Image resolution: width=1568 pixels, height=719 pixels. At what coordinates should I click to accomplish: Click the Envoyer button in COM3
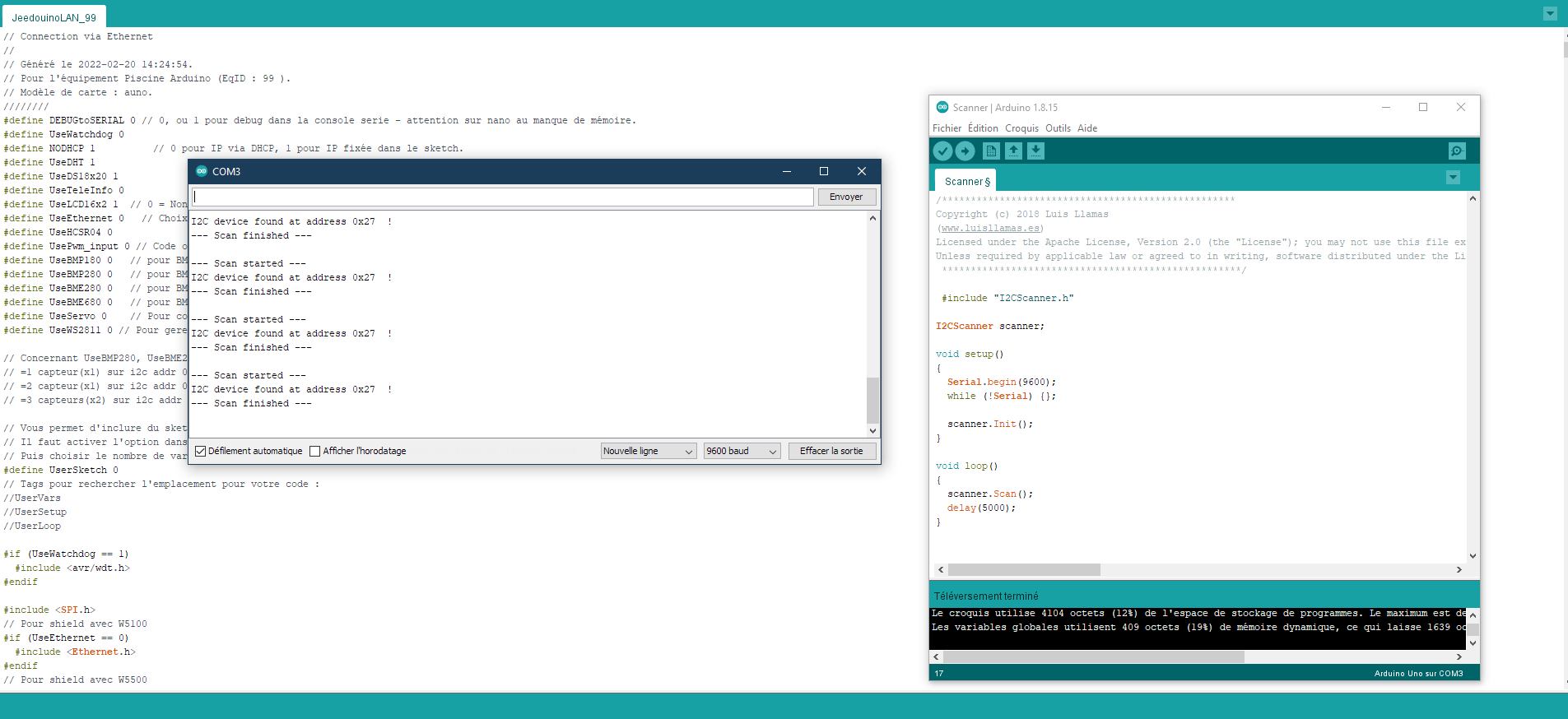click(x=846, y=197)
